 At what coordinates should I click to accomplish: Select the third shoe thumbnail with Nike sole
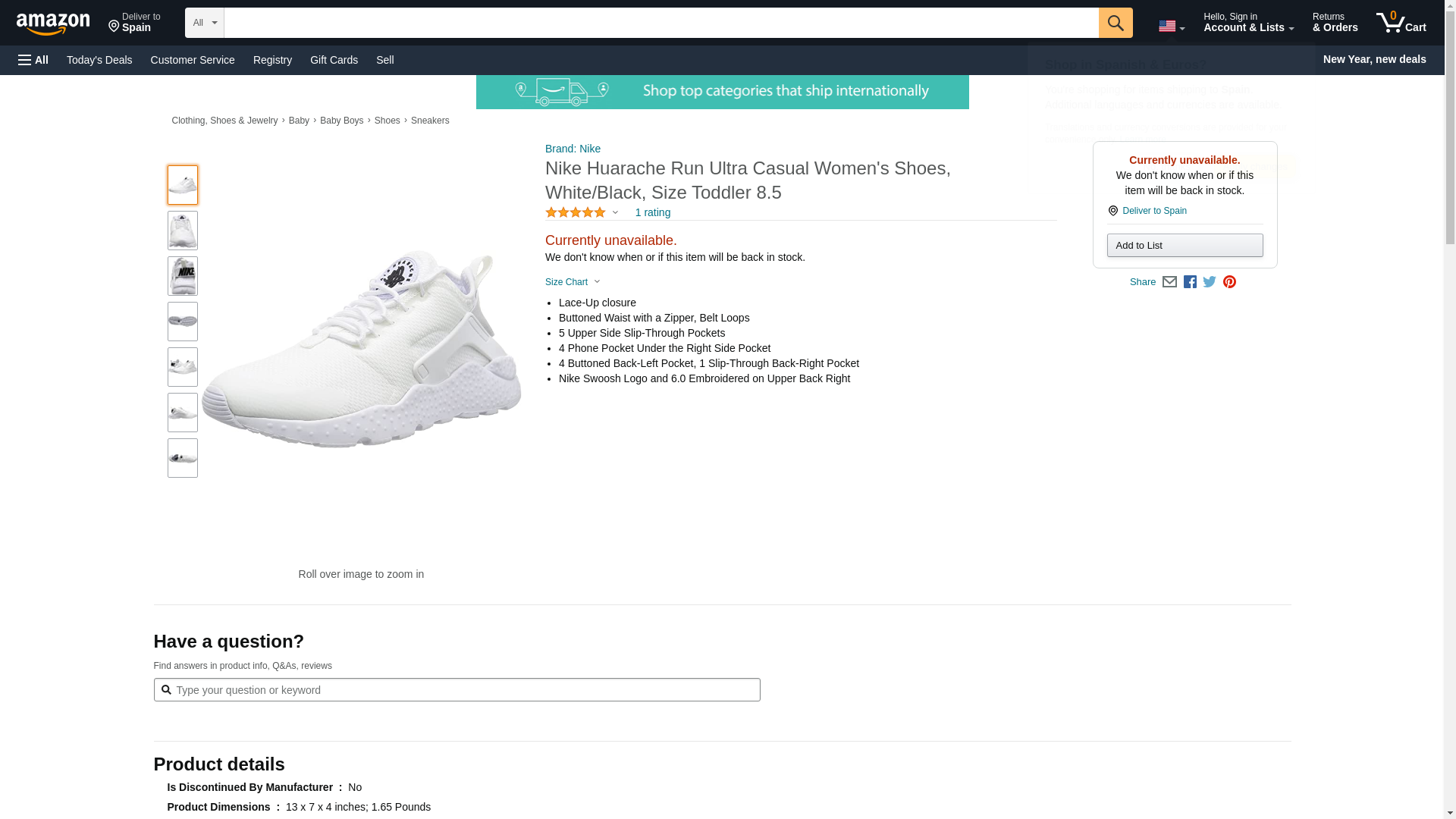183,276
